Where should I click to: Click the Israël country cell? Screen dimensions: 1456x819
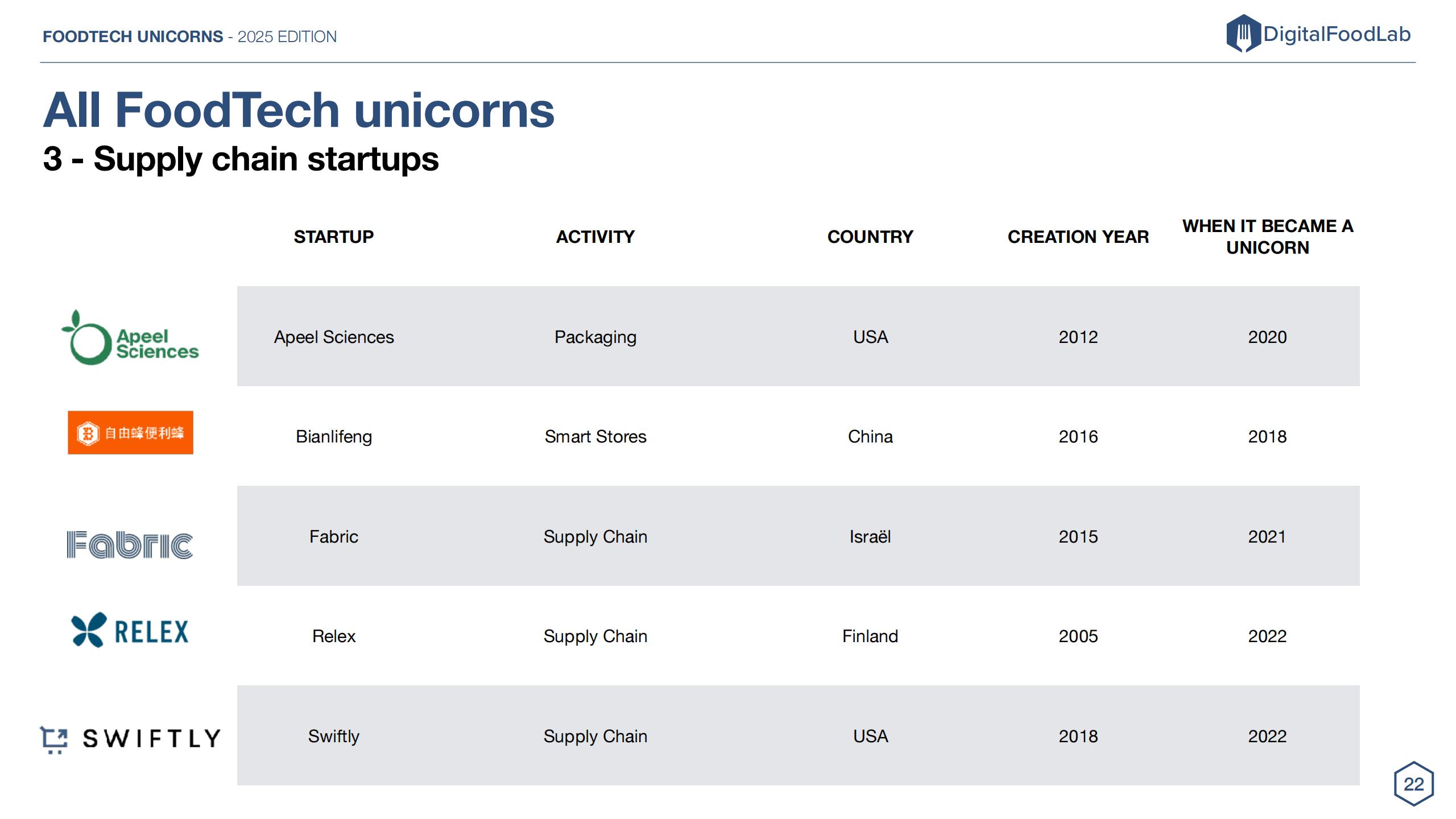coord(870,536)
